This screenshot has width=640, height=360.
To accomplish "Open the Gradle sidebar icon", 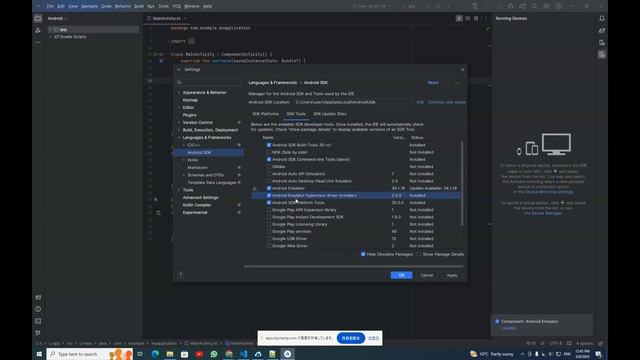I will click(x=602, y=31).
